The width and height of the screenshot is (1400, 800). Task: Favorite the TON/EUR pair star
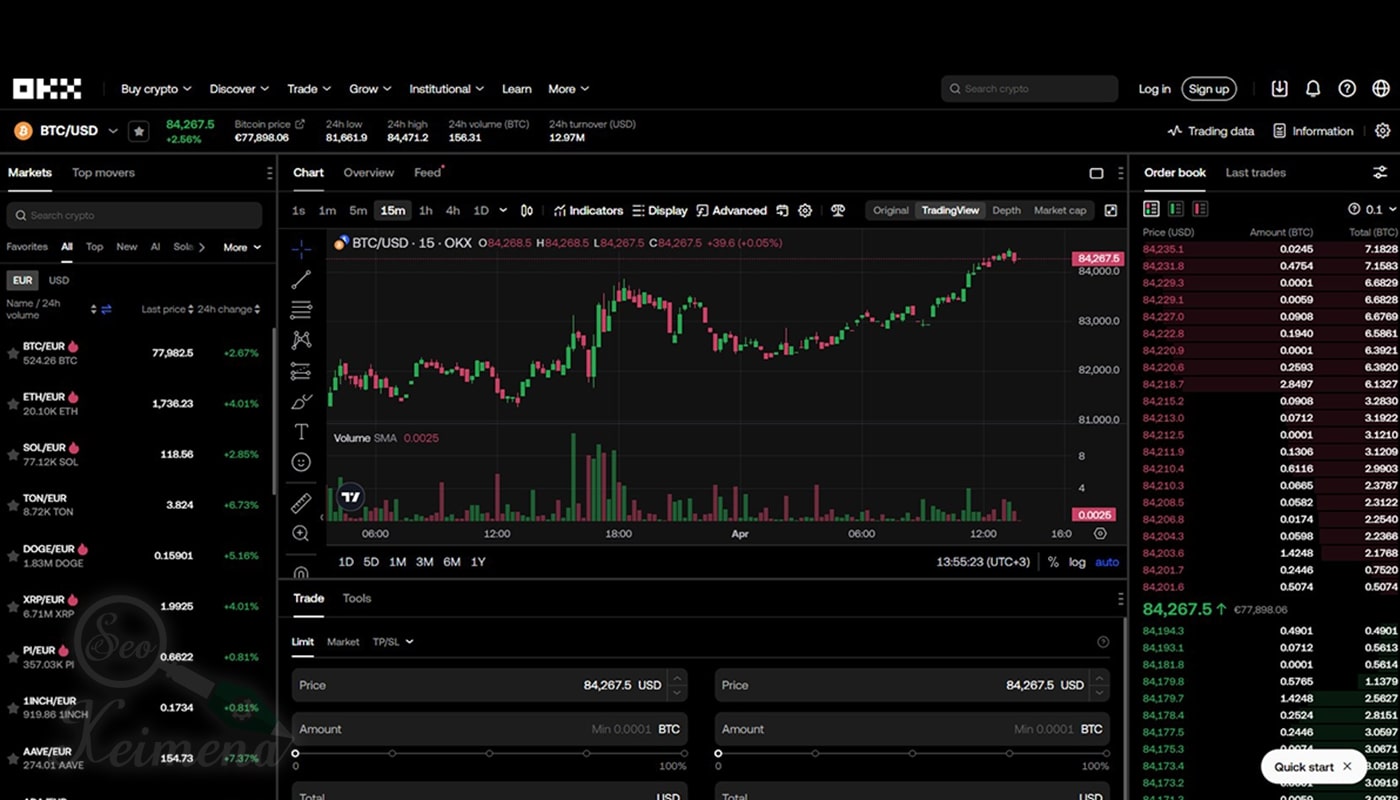point(13,505)
